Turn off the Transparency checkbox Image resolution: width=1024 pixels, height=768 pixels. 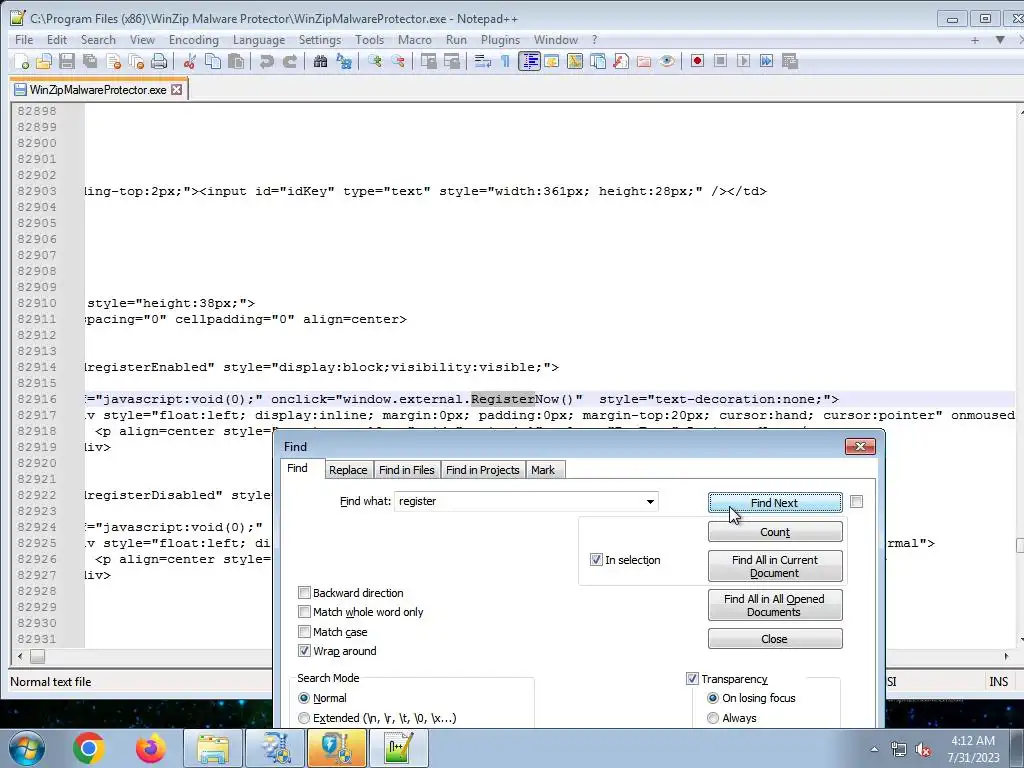click(x=692, y=679)
